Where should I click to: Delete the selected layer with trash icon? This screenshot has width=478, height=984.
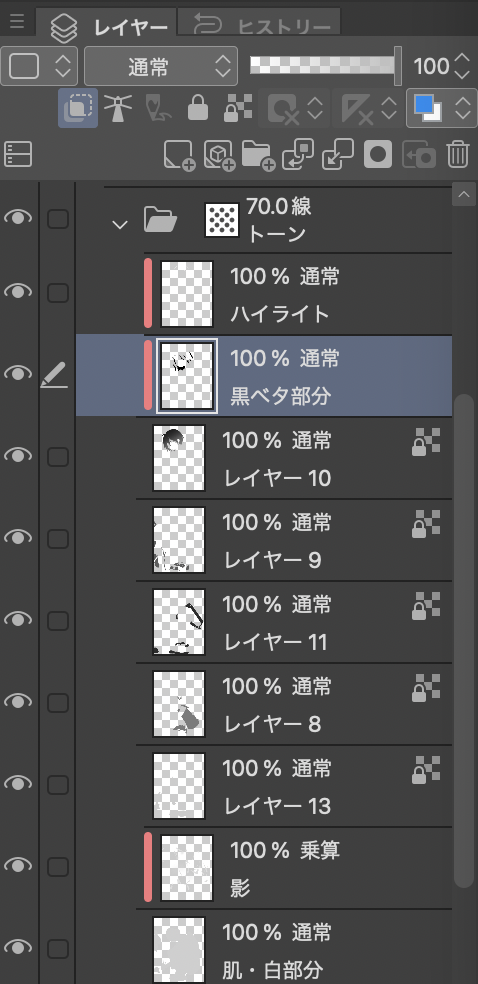(x=458, y=154)
